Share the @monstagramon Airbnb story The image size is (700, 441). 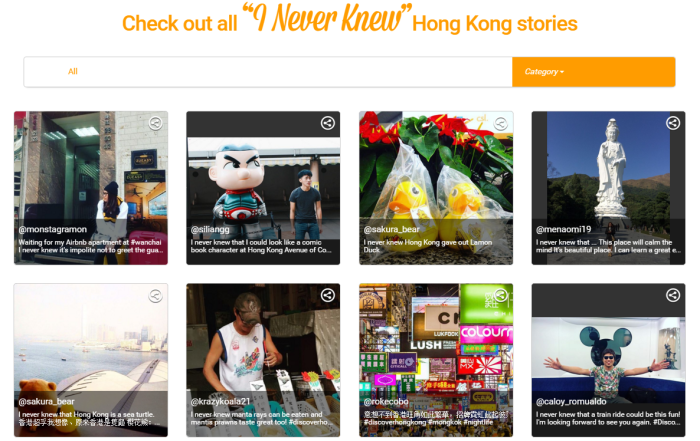pyautogui.click(x=155, y=123)
